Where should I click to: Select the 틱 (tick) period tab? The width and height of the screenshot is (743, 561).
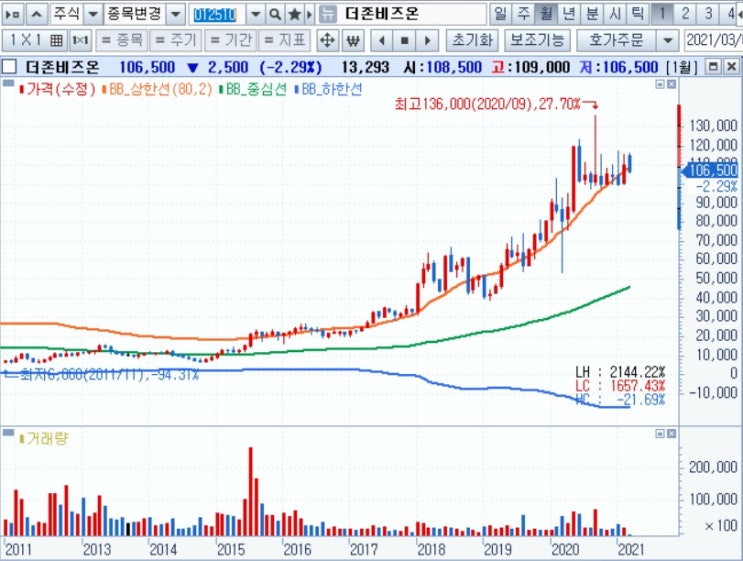click(638, 14)
